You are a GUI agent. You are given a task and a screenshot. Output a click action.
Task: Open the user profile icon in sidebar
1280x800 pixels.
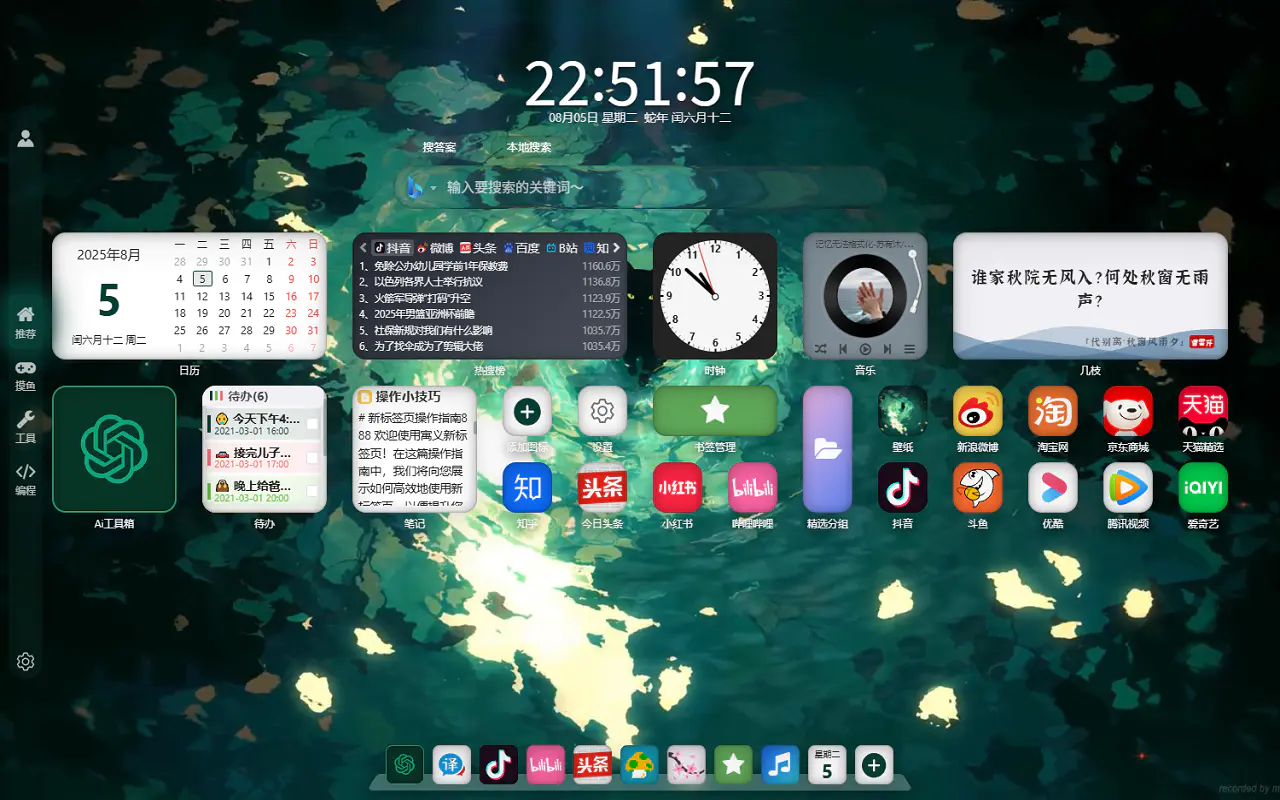point(26,139)
